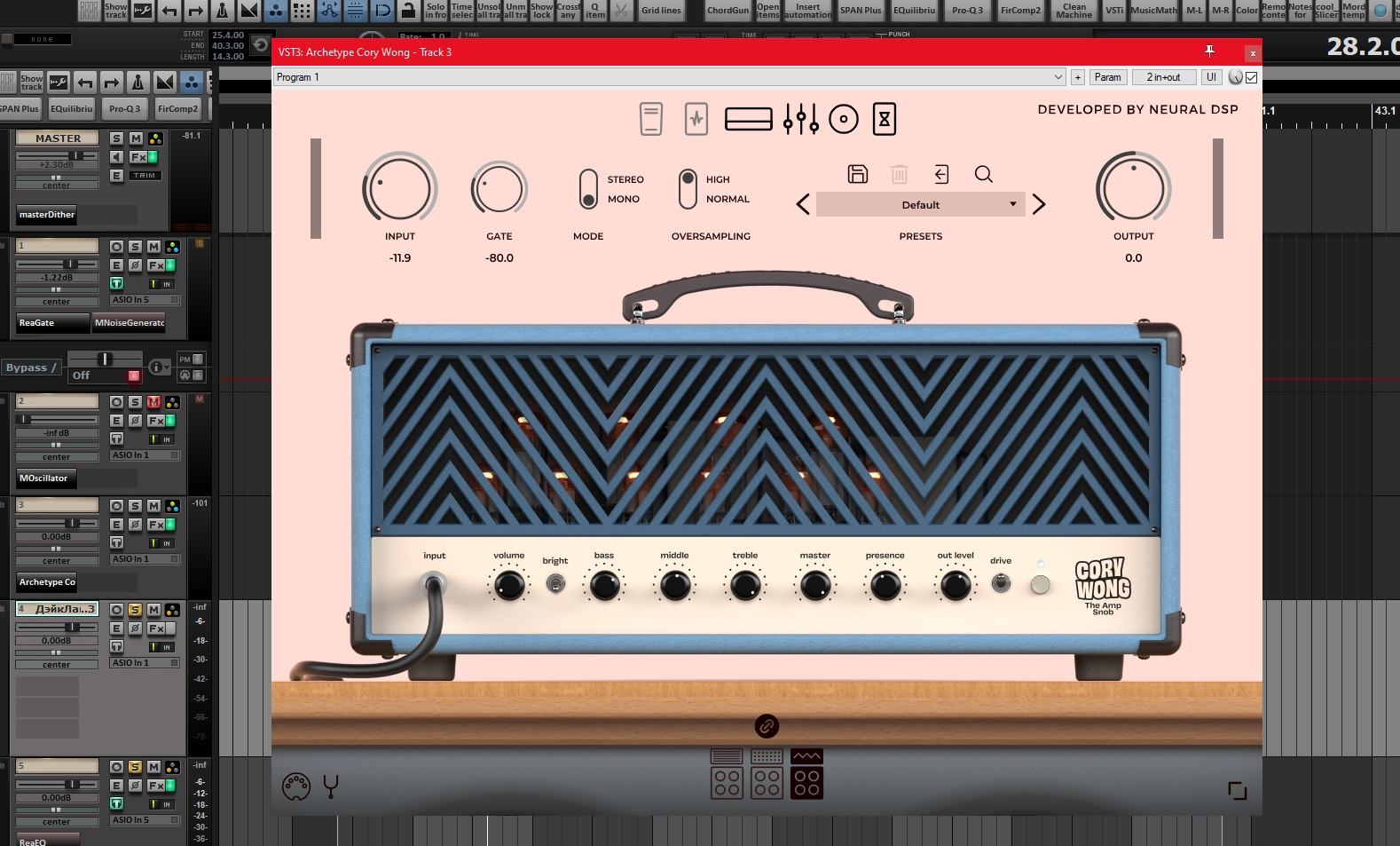1400x846 pixels.
Task: Click the amp's treble knob
Action: click(745, 586)
